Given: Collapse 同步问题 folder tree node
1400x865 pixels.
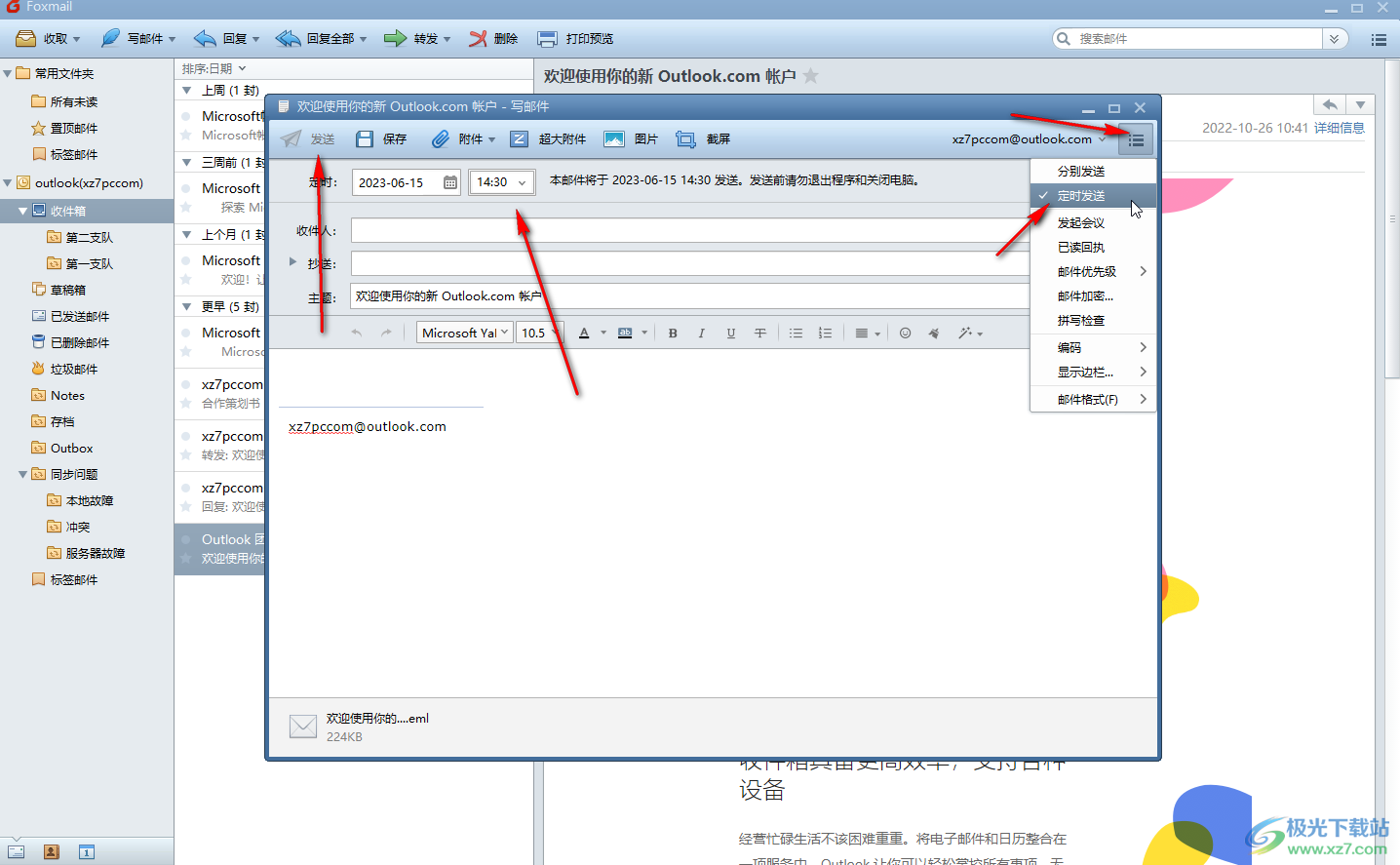Looking at the screenshot, I should 22,474.
